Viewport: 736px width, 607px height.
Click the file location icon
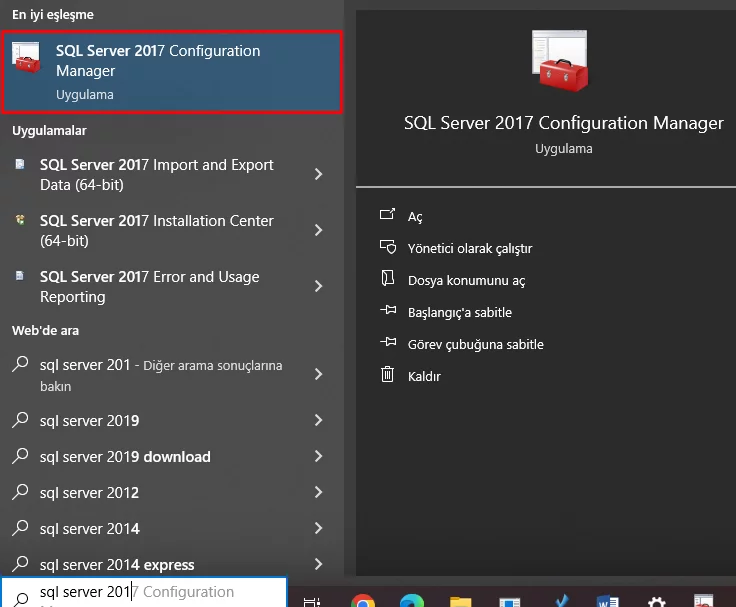388,278
